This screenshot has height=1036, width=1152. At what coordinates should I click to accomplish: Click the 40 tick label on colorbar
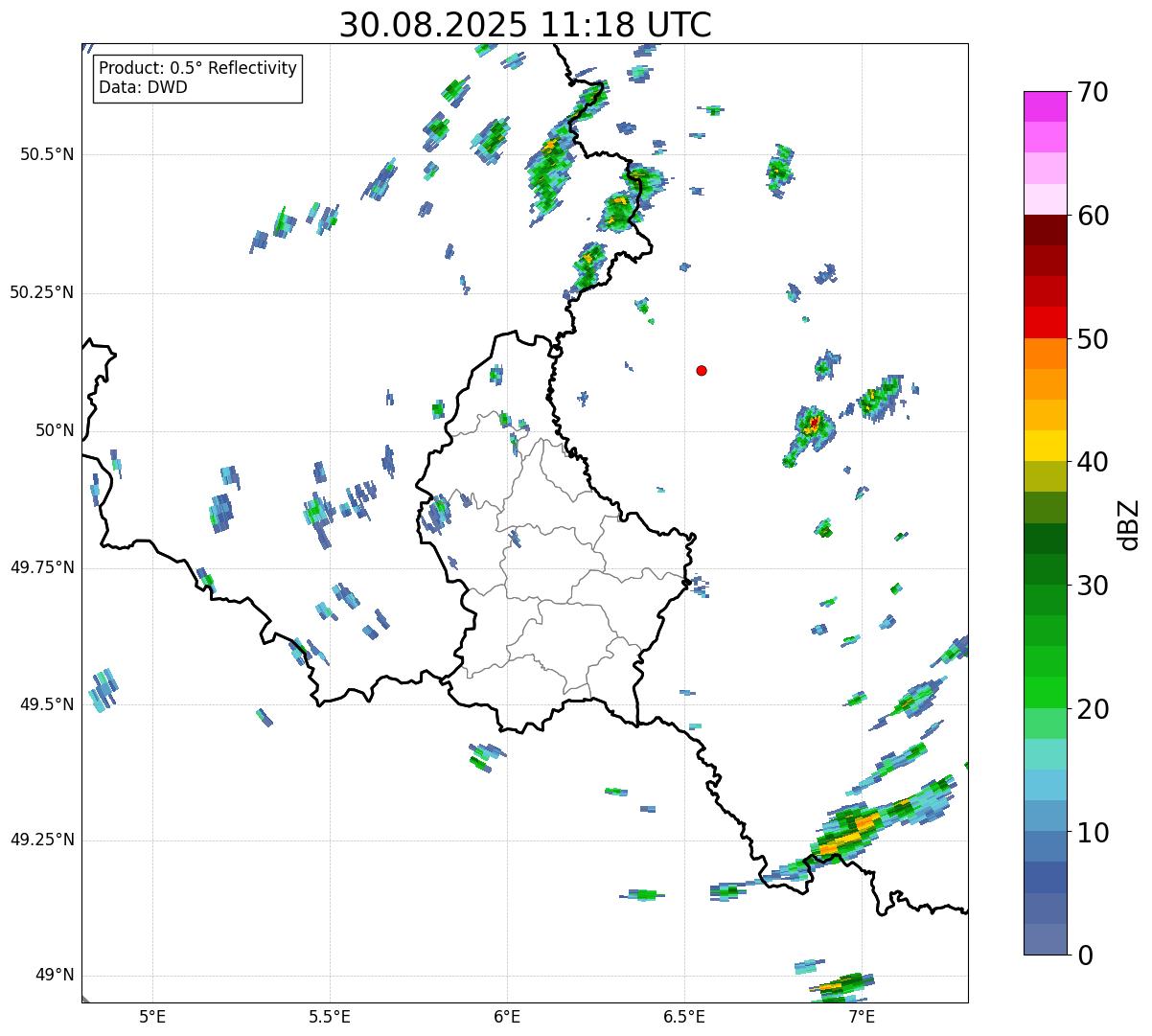point(1093,462)
